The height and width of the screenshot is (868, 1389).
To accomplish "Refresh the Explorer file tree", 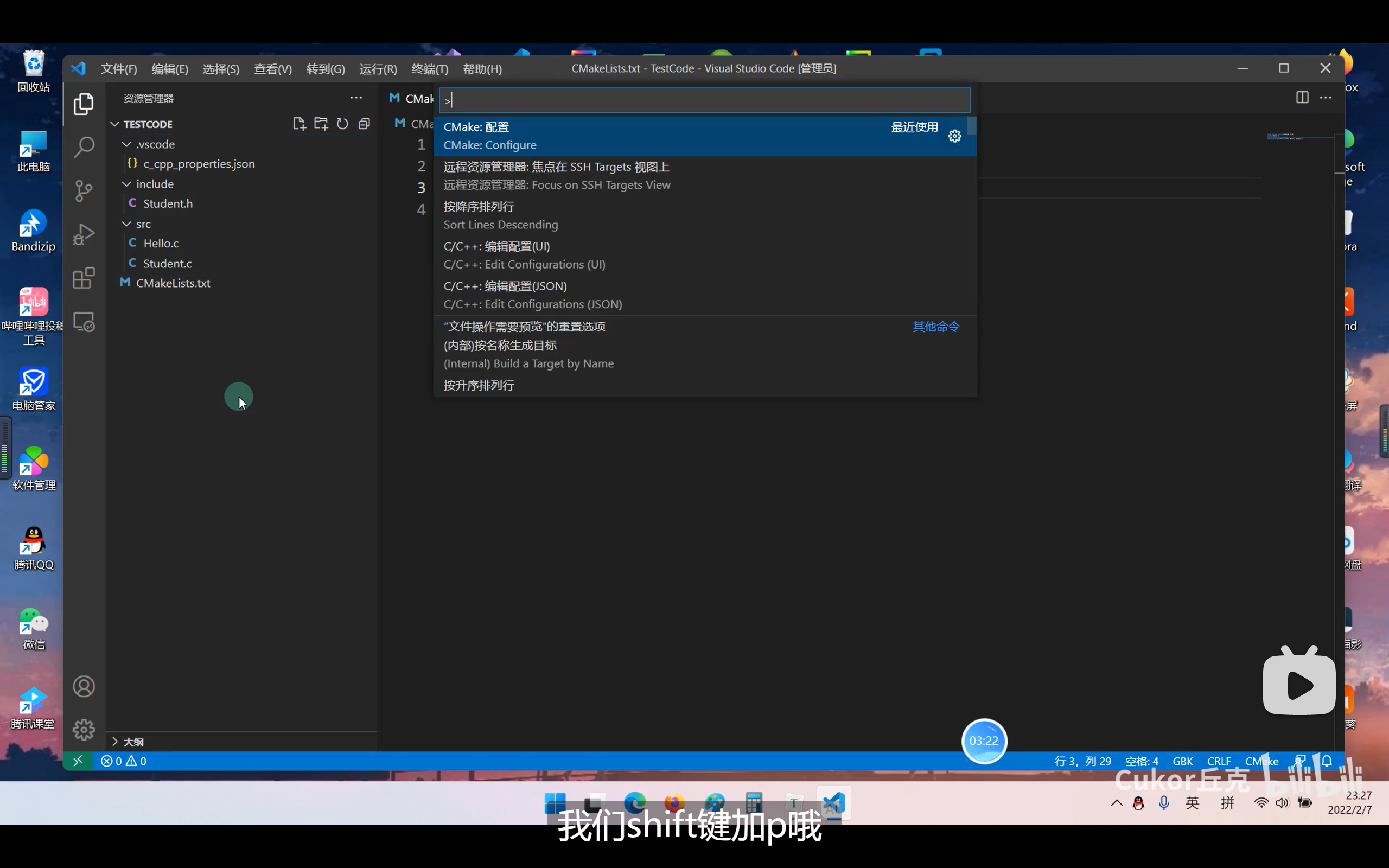I will (x=343, y=124).
